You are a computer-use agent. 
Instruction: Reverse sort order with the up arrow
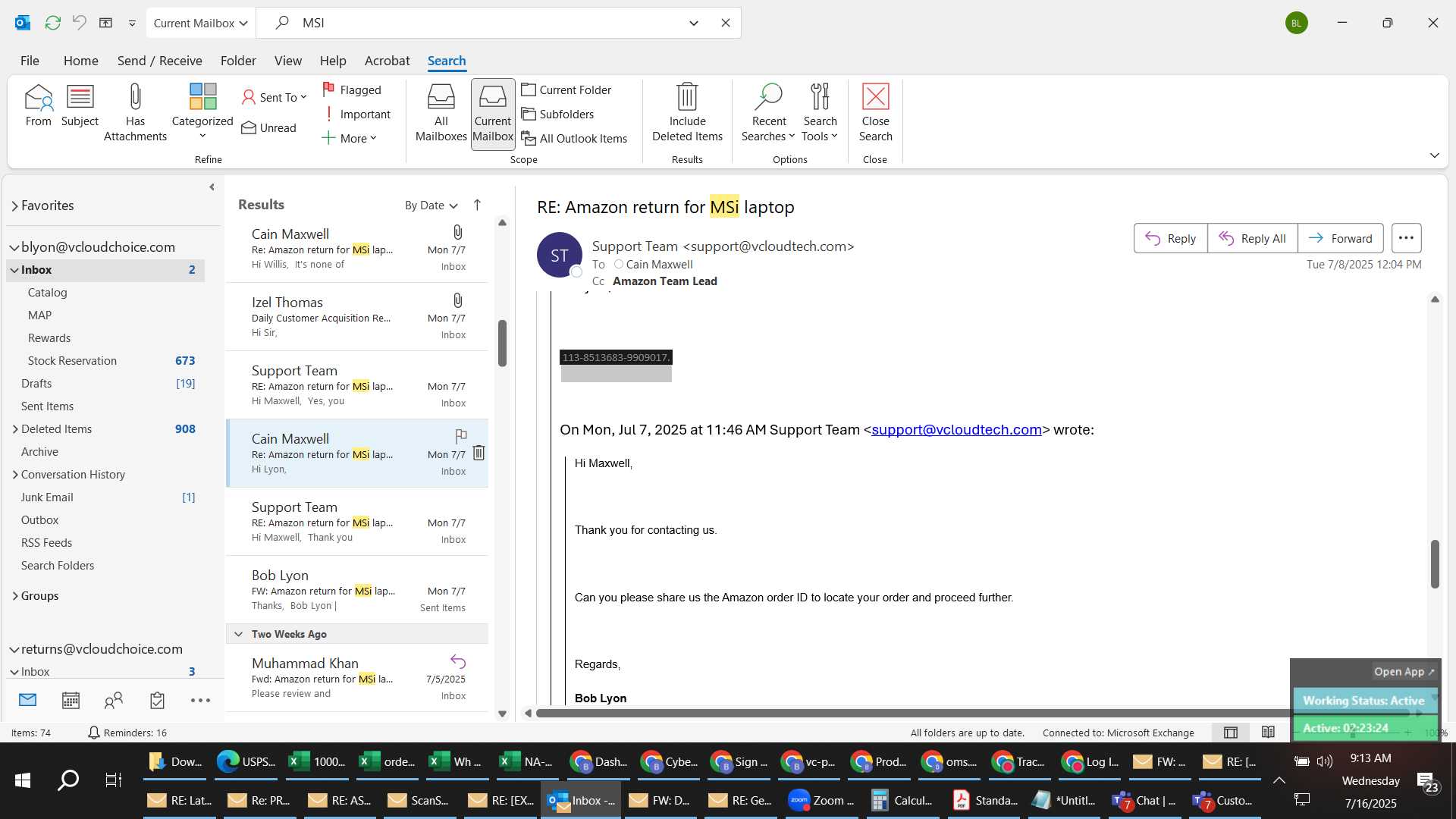[x=477, y=205]
